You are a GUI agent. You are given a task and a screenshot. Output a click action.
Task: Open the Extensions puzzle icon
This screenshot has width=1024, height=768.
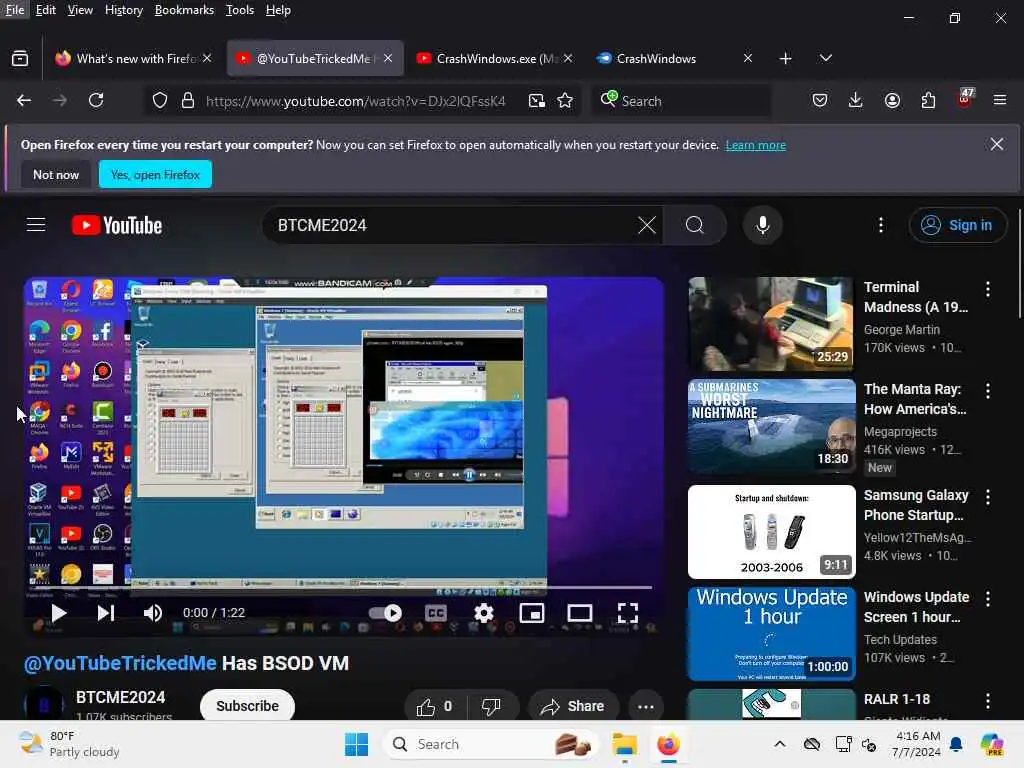928,101
